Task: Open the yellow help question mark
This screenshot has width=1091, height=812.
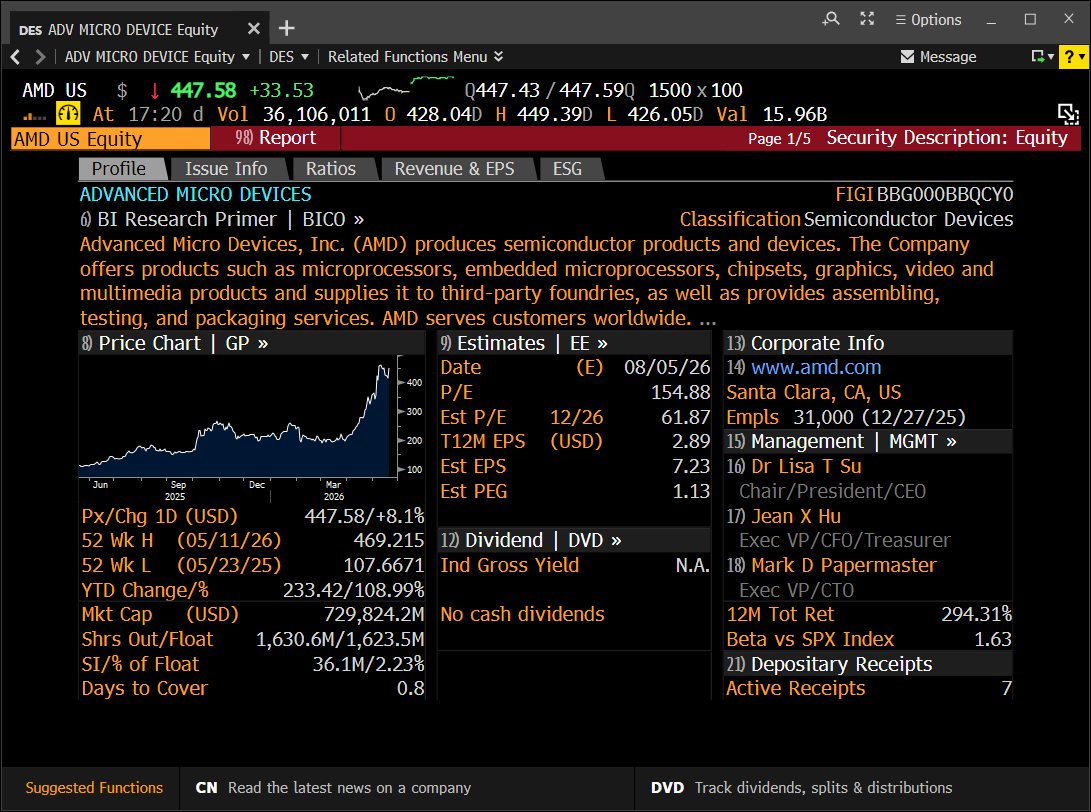Action: 1073,57
